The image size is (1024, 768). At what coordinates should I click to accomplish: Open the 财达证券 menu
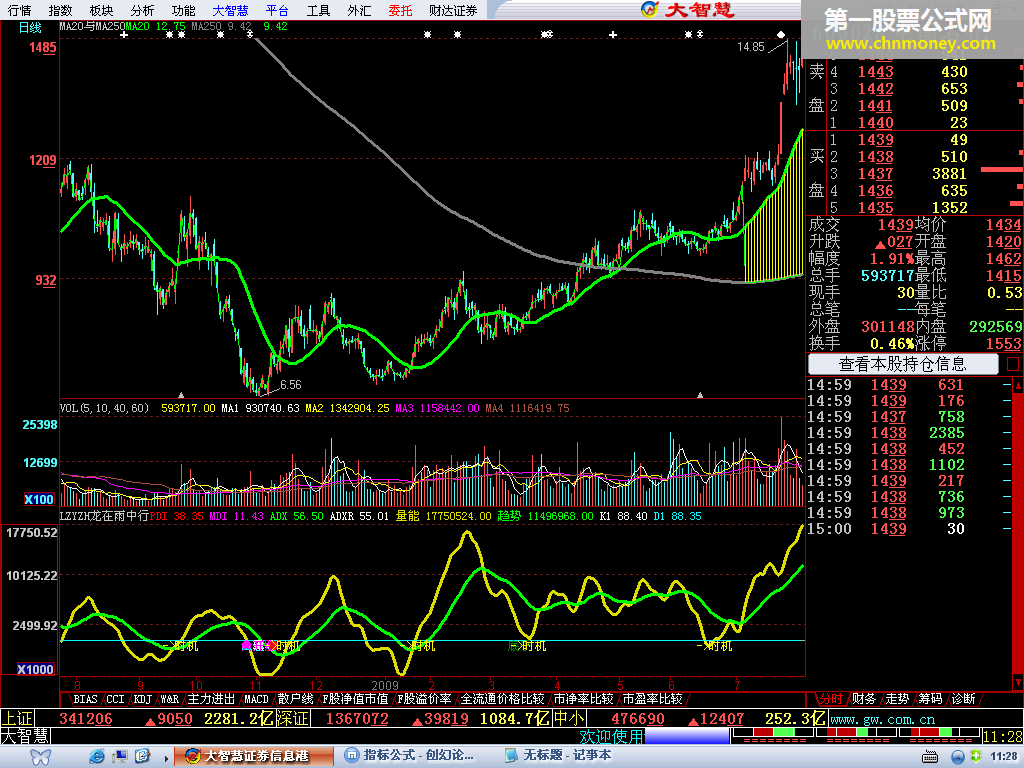pyautogui.click(x=453, y=10)
